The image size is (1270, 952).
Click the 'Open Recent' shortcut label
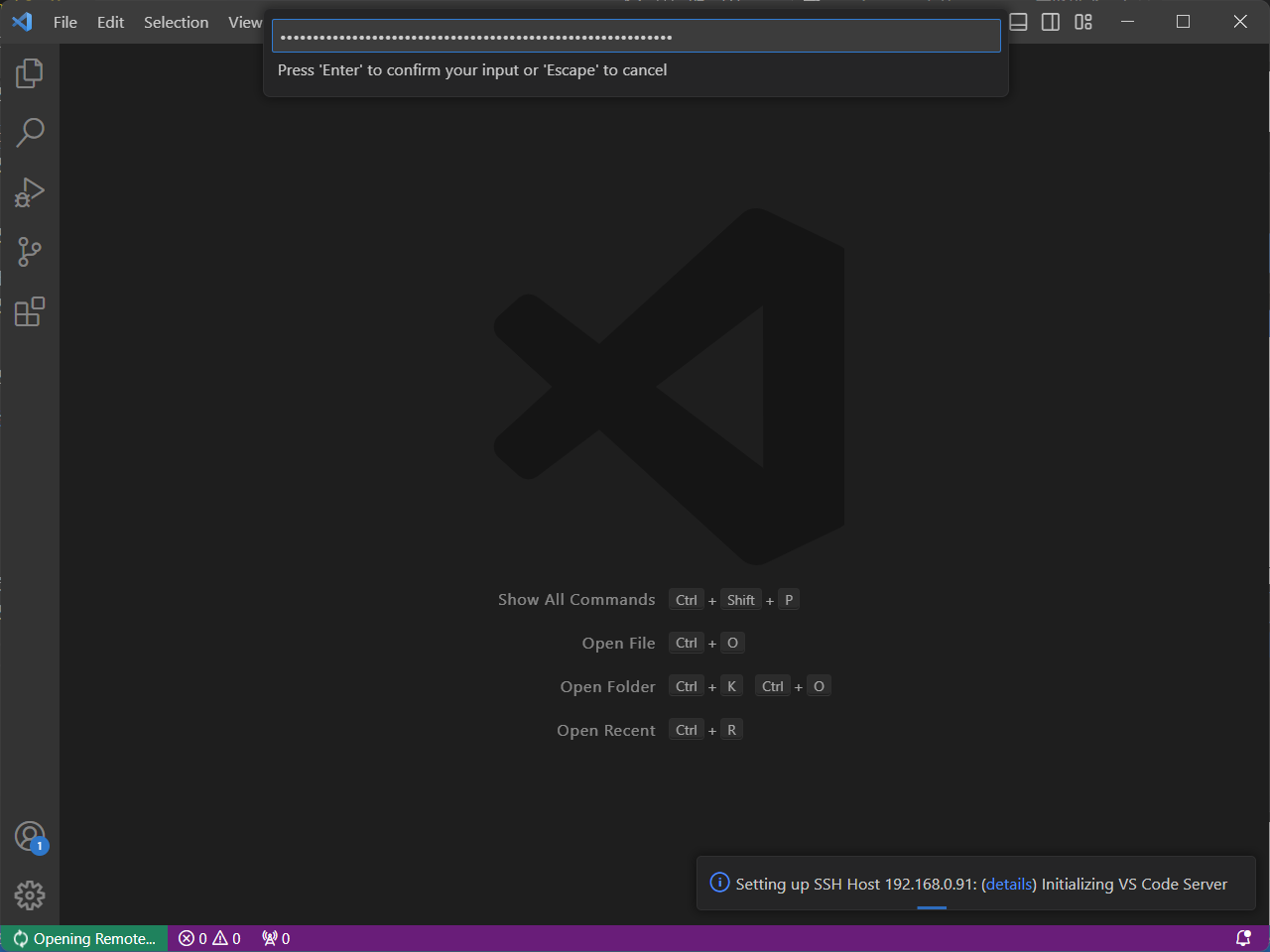tap(605, 731)
